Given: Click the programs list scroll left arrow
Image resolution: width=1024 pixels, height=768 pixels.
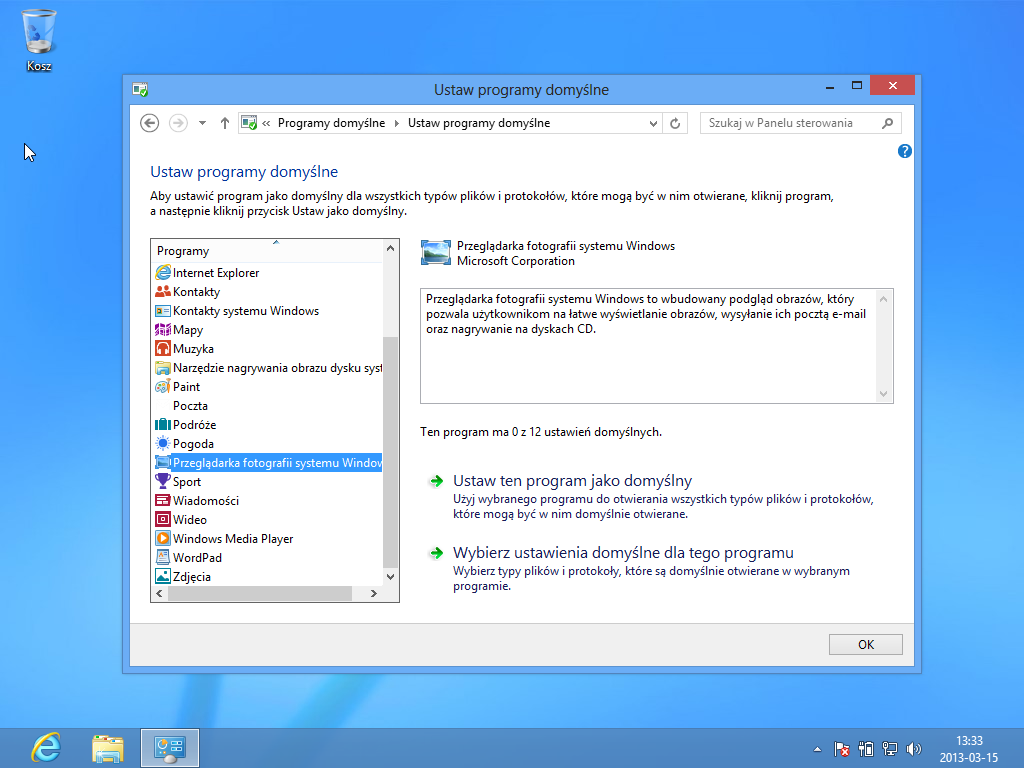Looking at the screenshot, I should pos(159,593).
